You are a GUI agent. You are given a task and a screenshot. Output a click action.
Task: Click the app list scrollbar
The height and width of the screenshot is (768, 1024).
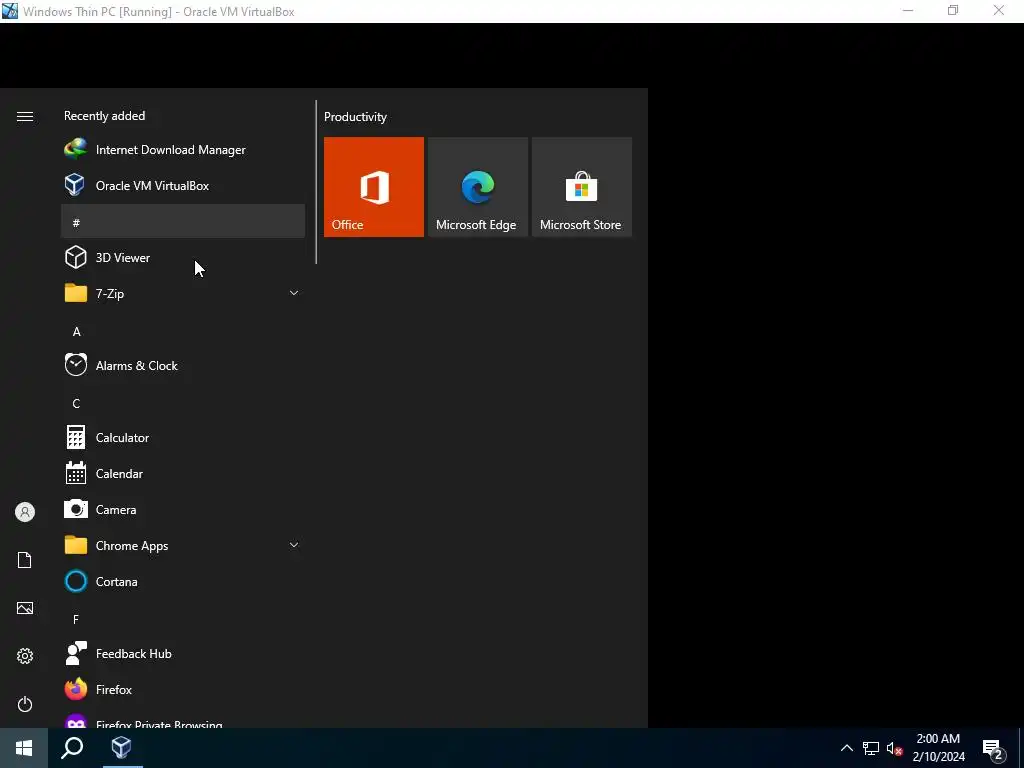tap(316, 182)
